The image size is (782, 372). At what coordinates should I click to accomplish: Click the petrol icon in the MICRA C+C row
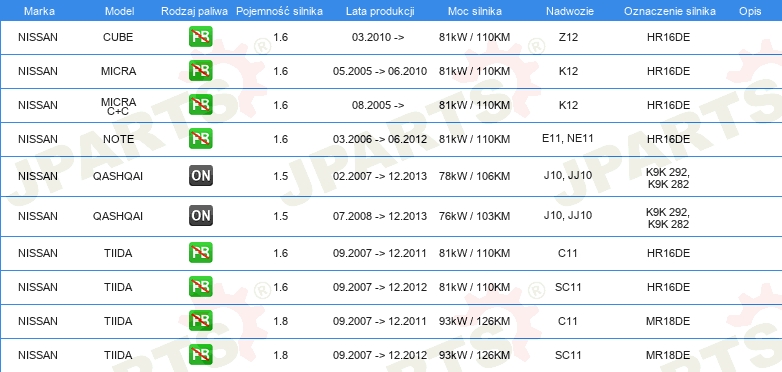(x=200, y=105)
